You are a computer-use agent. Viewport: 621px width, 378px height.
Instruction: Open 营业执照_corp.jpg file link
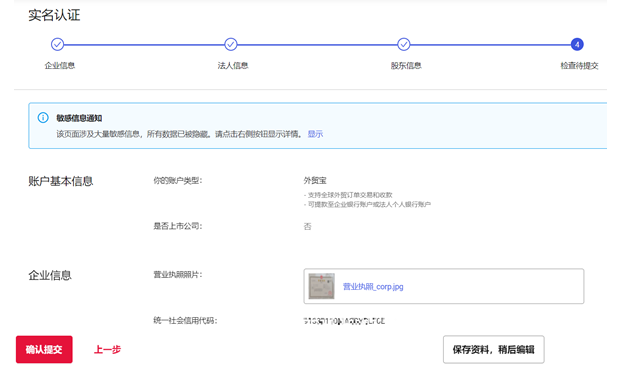[x=373, y=286]
